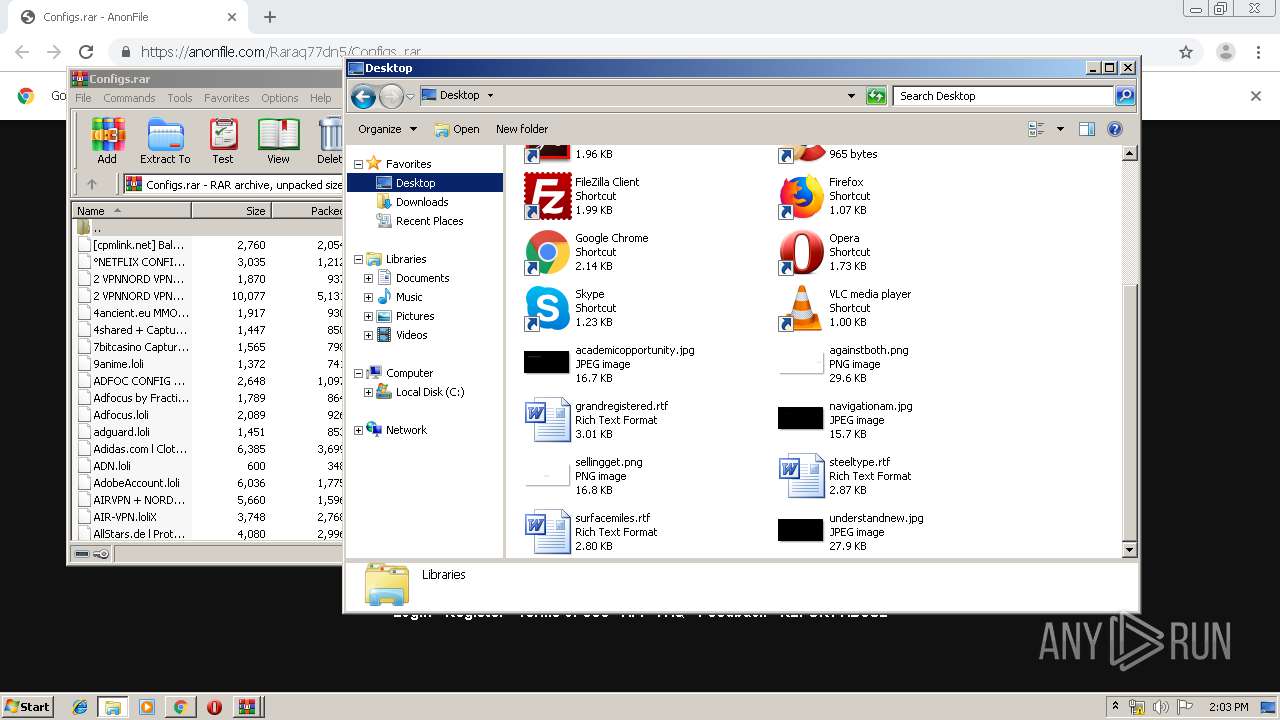The height and width of the screenshot is (720, 1280).
Task: Click the Chrome address bar URL
Action: point(281,52)
